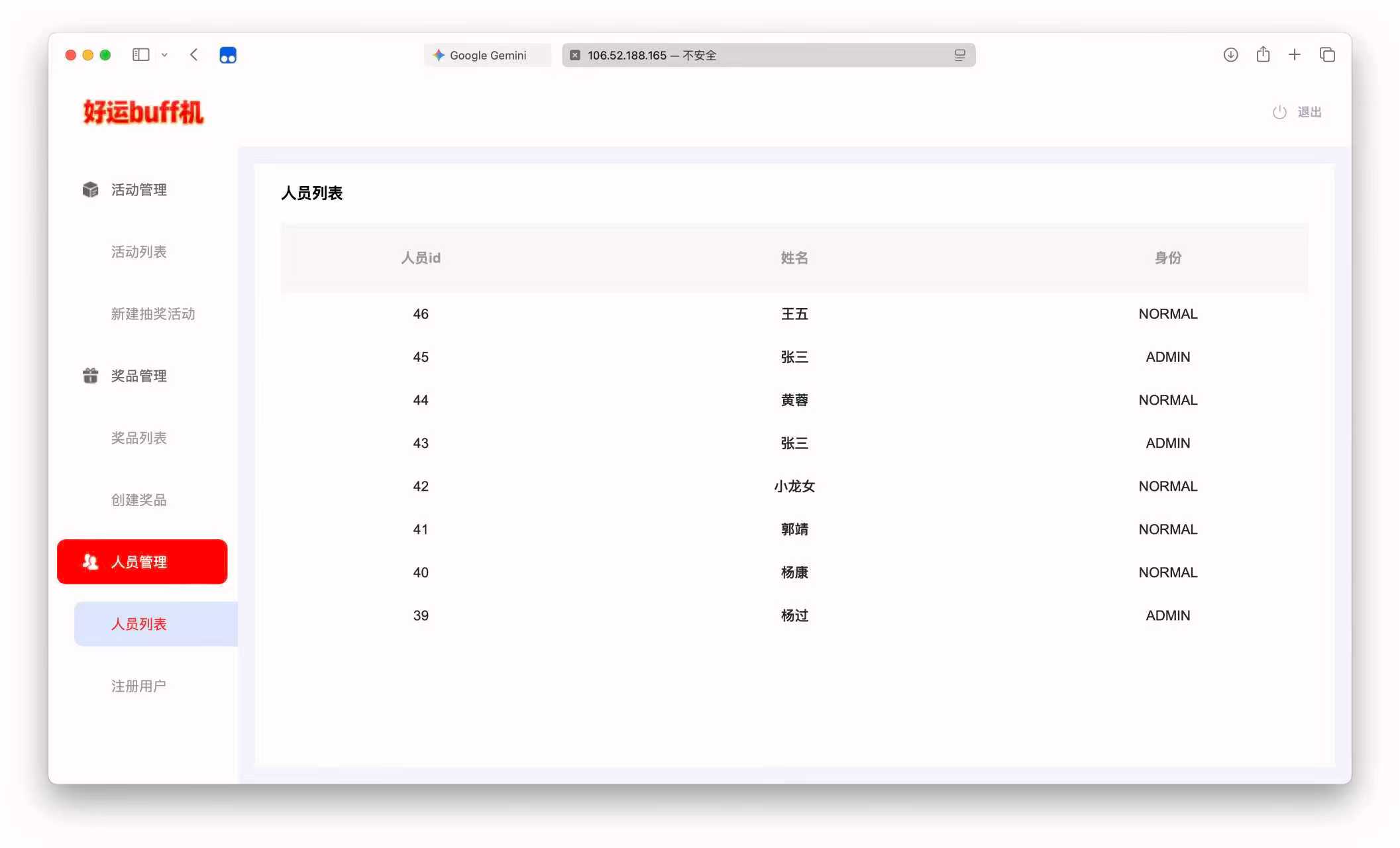Click 注册用户 sidebar link
1400x848 pixels.
click(138, 686)
